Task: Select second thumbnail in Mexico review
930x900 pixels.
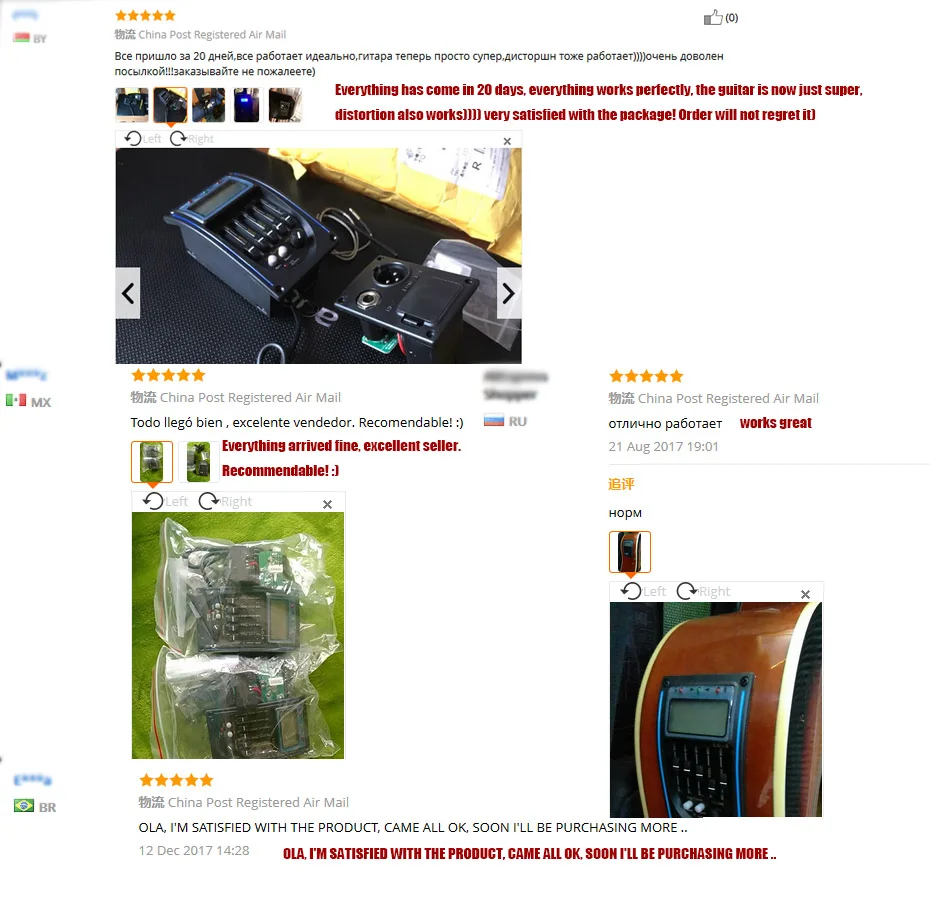Action: pos(199,462)
